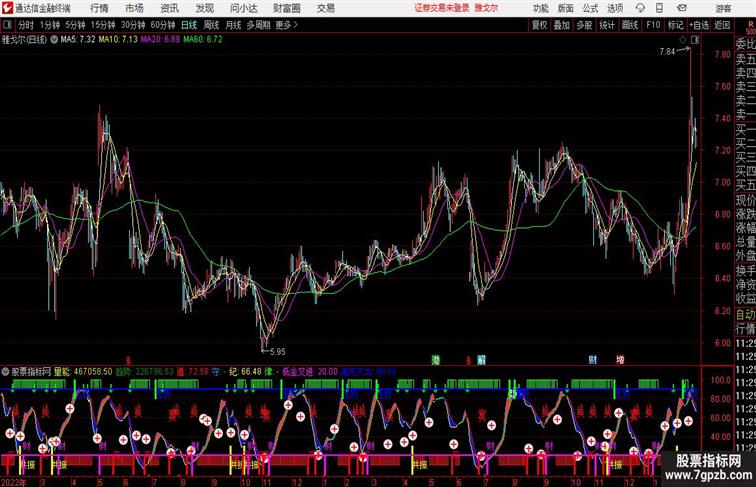Toggle the side panel icon at chart top right
This screenshot has width=756, height=487.
(695, 40)
